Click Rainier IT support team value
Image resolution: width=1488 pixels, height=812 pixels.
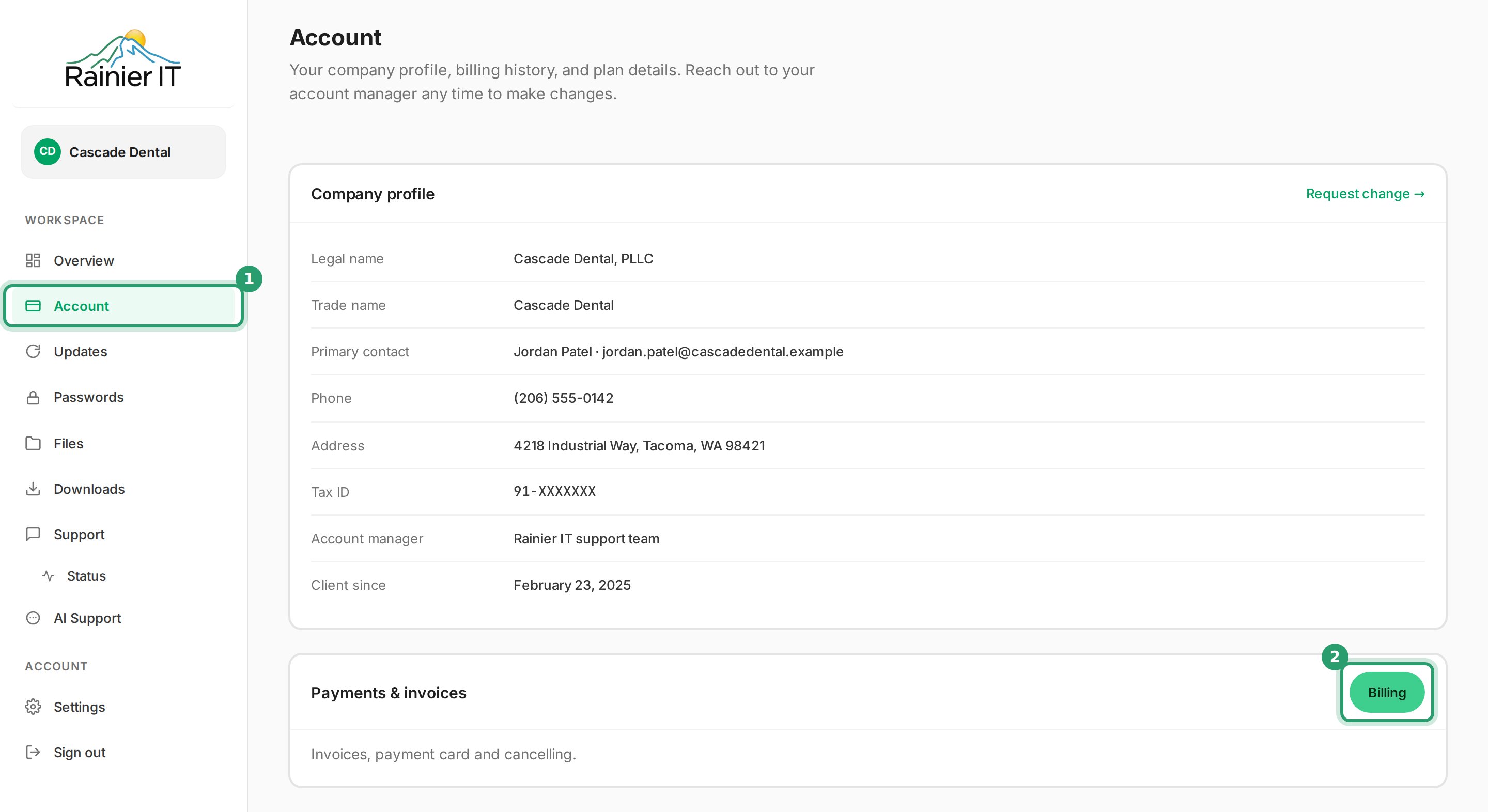click(586, 538)
